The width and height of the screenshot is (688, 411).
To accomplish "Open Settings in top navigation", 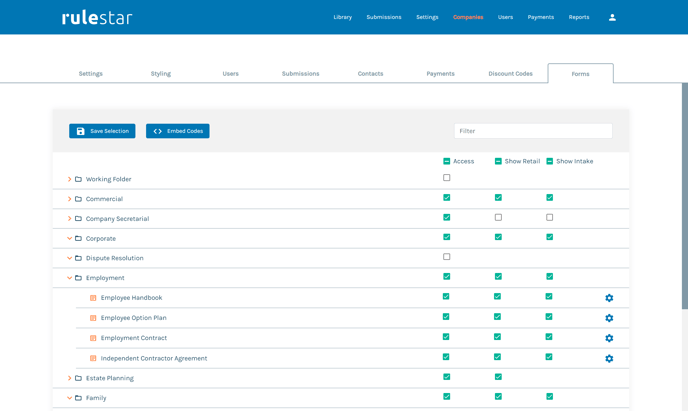I will click(427, 18).
